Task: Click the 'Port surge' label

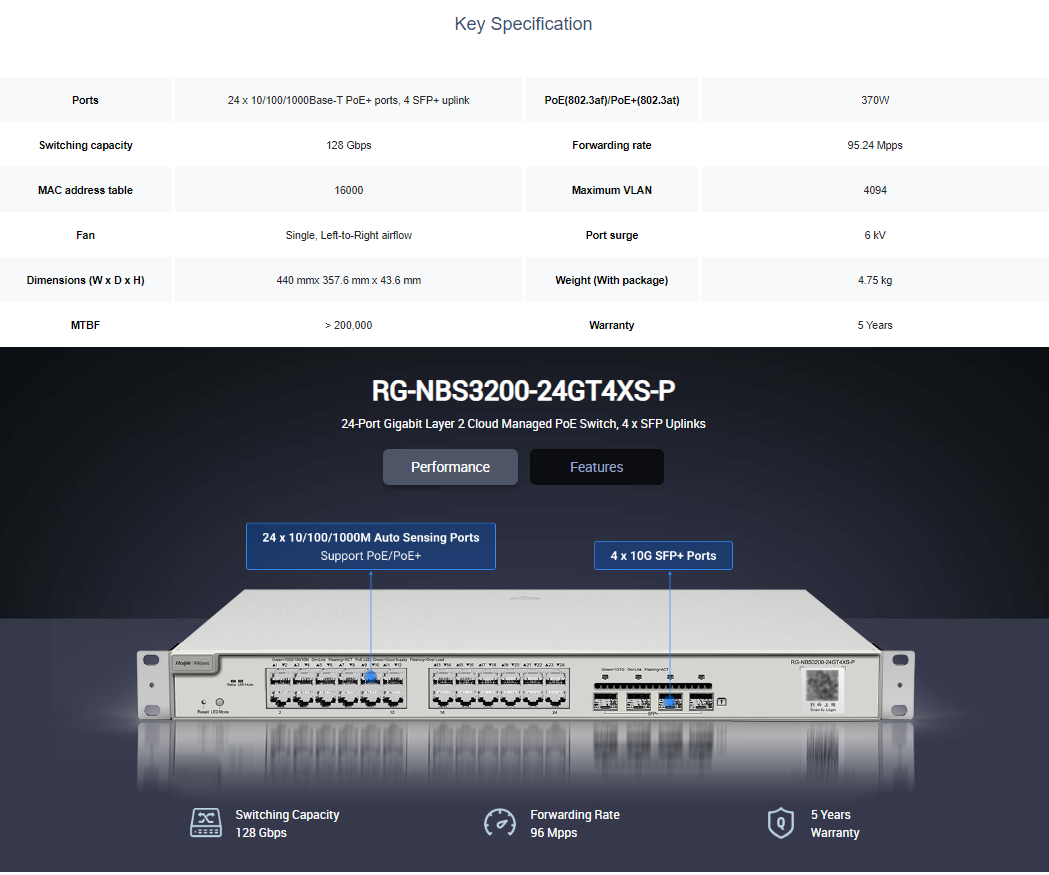Action: (x=611, y=235)
